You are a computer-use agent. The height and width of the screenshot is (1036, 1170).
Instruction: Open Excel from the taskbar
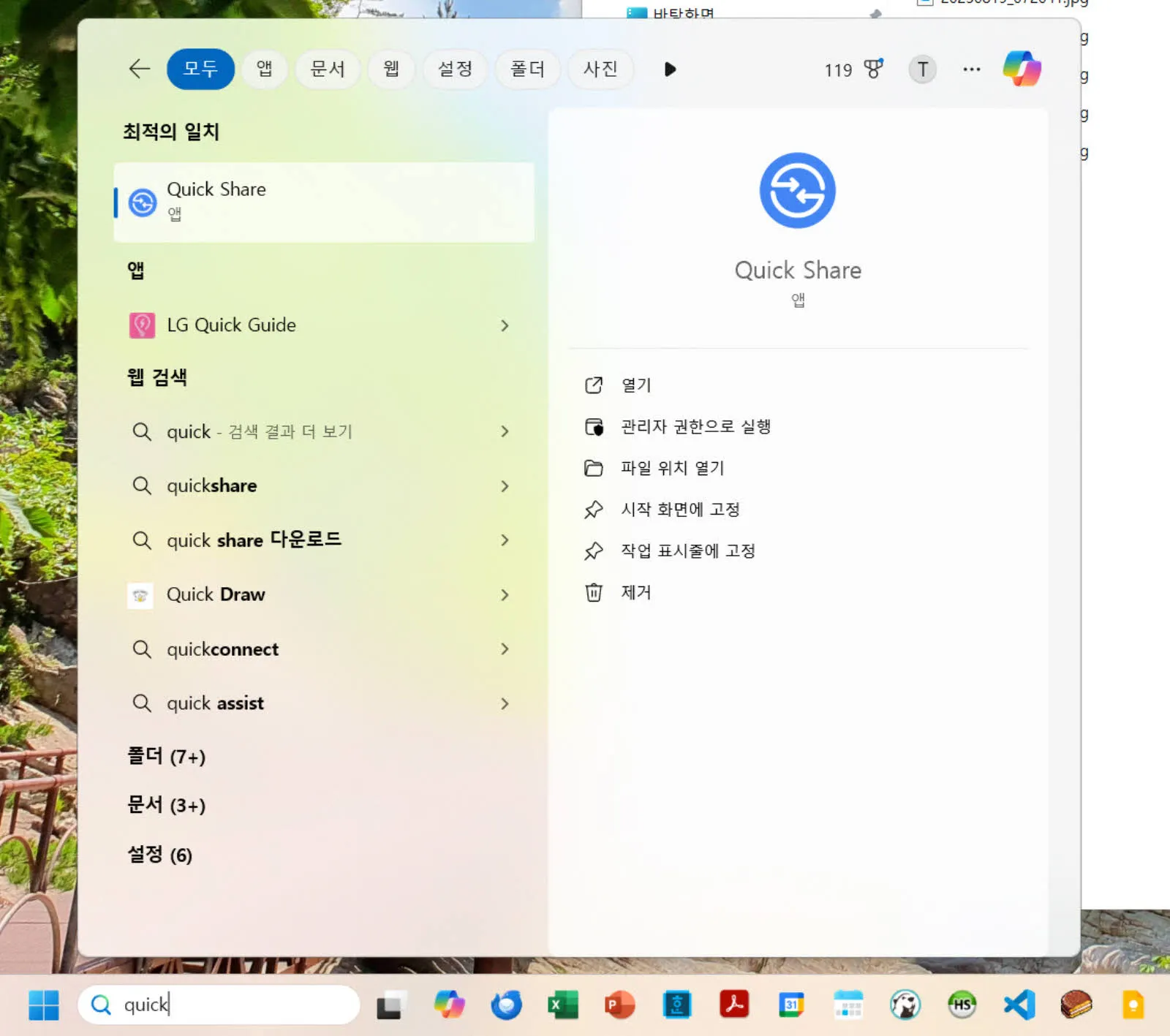563,1005
